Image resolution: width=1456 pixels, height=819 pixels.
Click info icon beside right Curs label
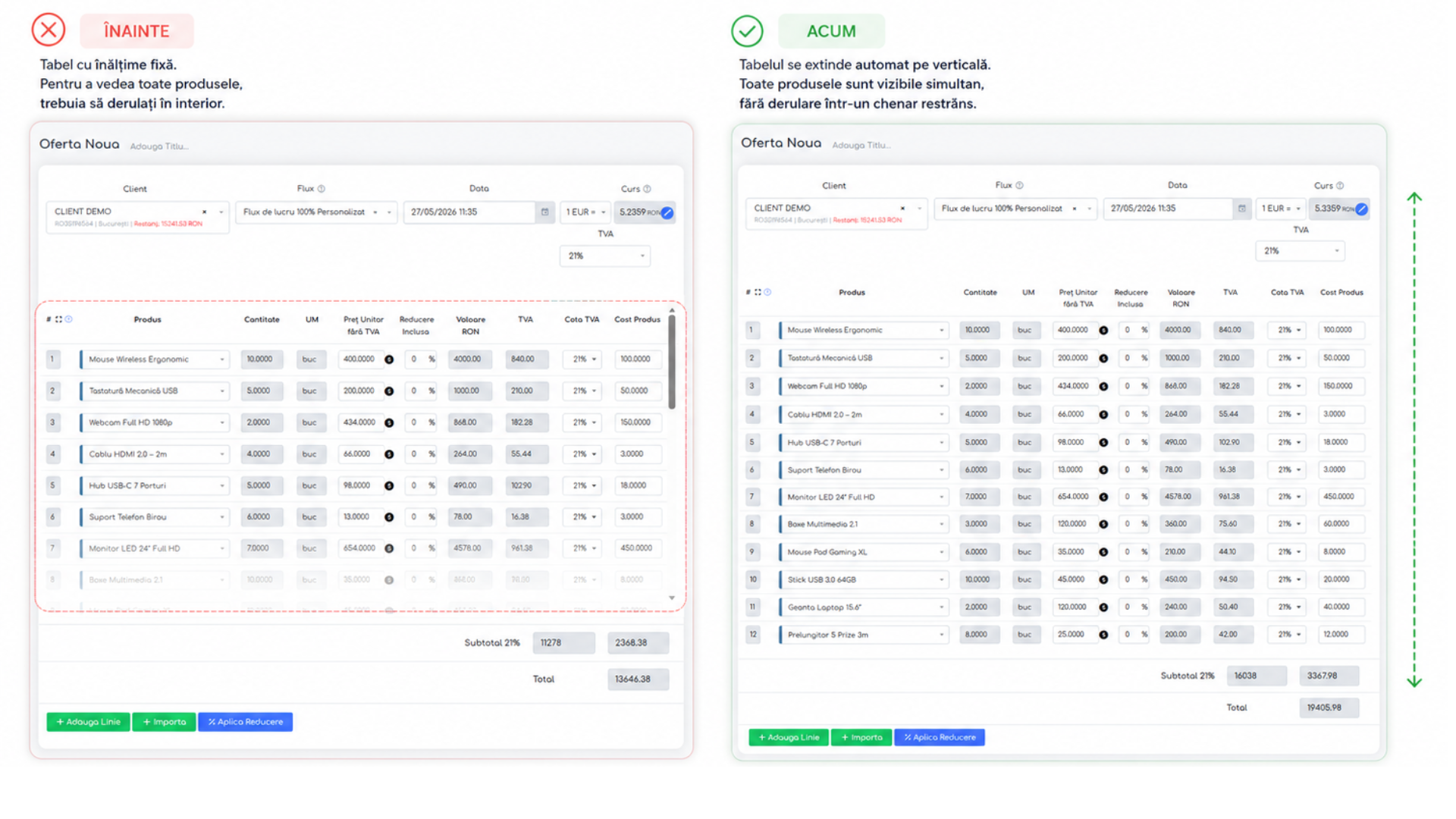[x=1340, y=186]
